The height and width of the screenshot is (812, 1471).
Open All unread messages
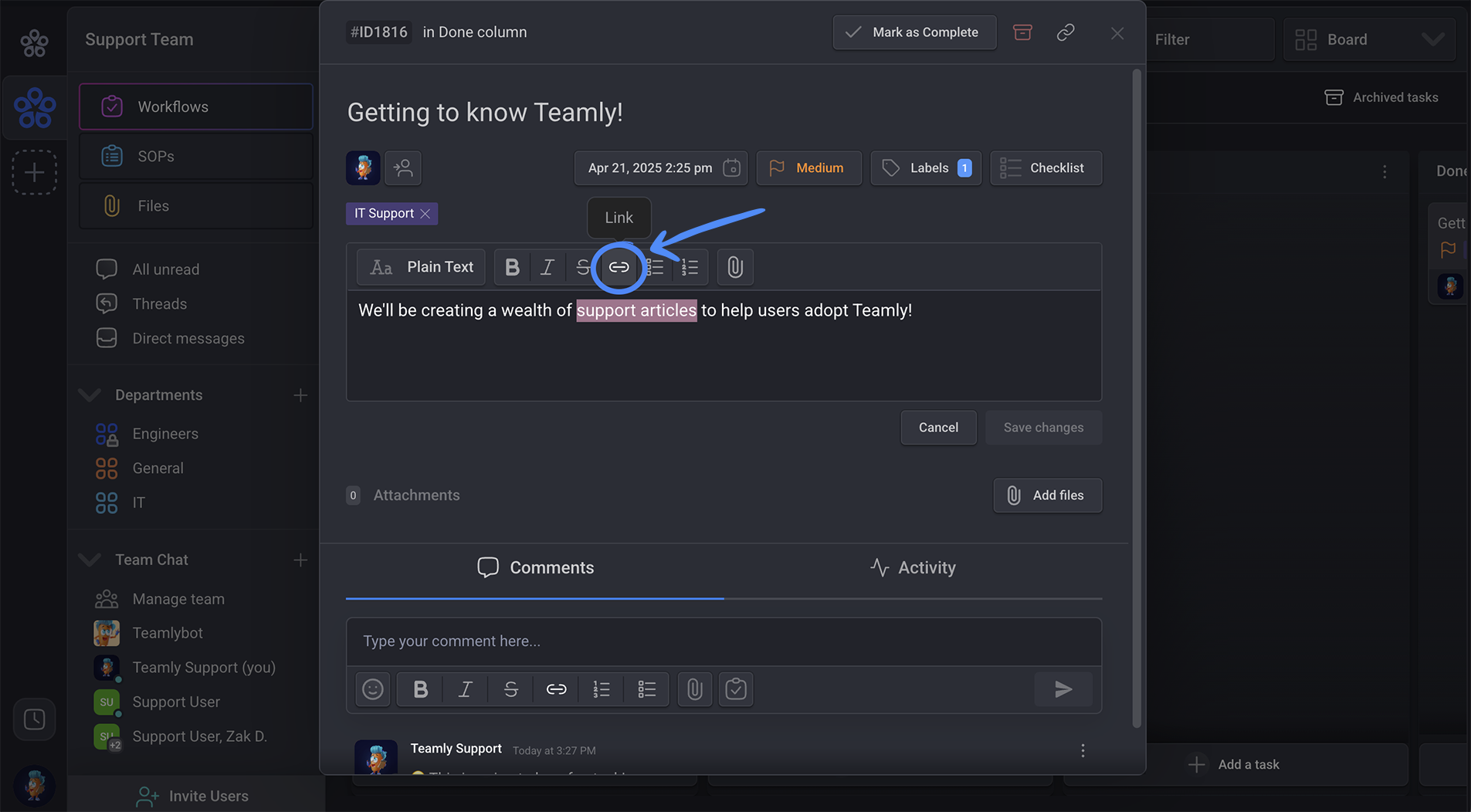click(165, 269)
